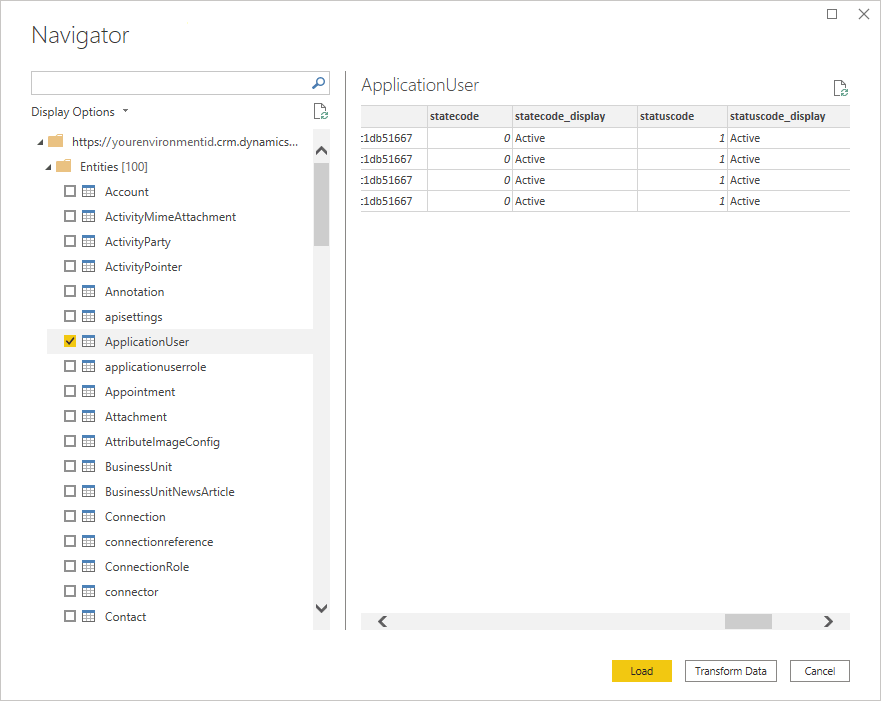
Task: Select the ActivityPointer entity entry
Action: 143,267
